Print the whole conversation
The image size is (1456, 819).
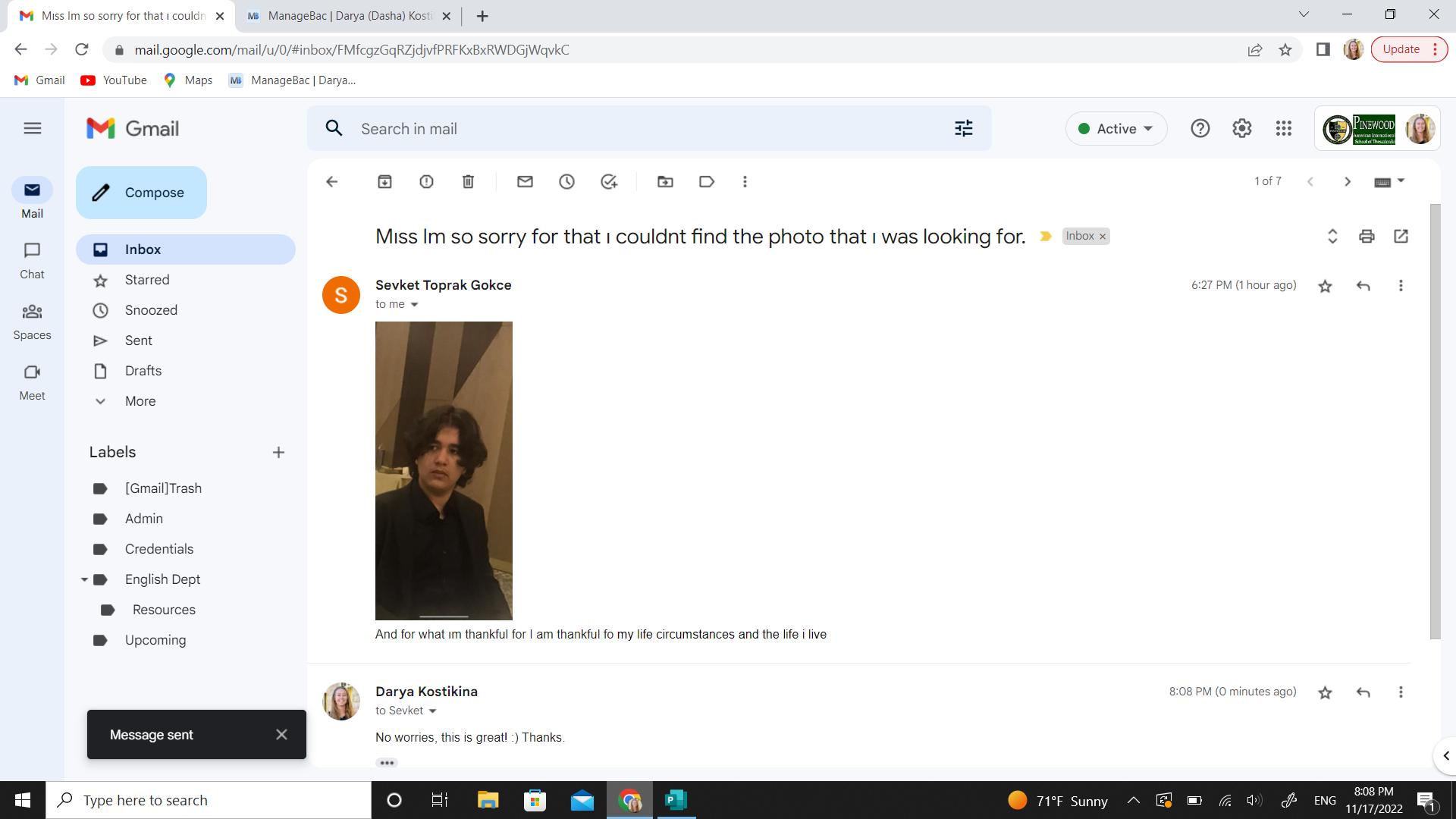(1367, 236)
